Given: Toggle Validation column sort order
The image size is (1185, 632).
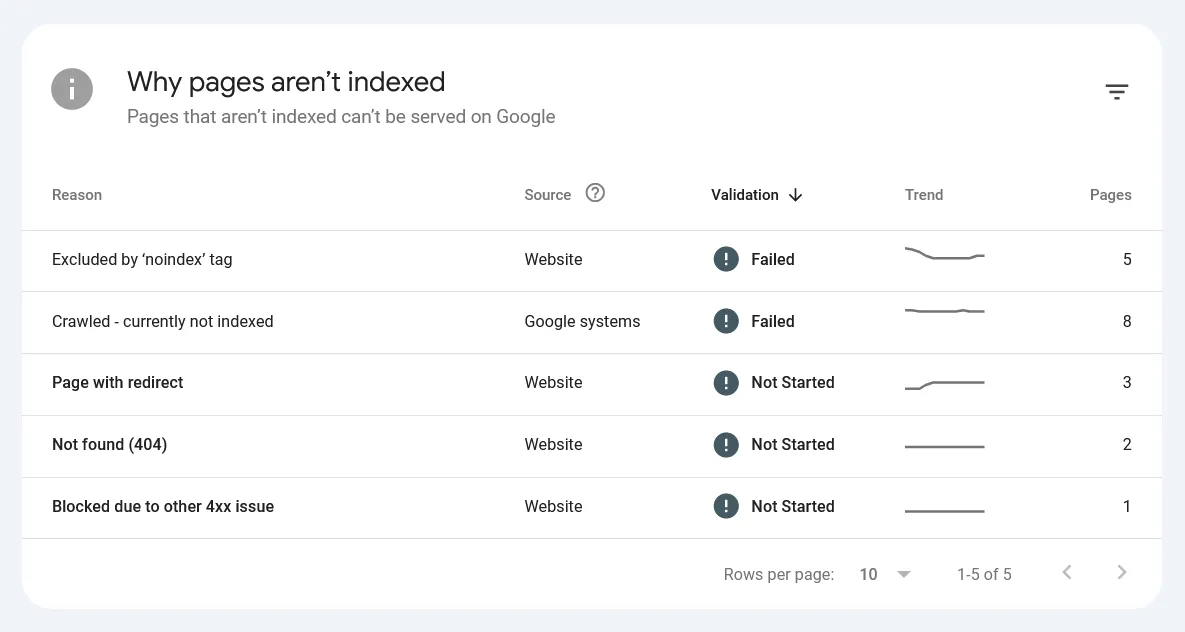Looking at the screenshot, I should tap(795, 195).
